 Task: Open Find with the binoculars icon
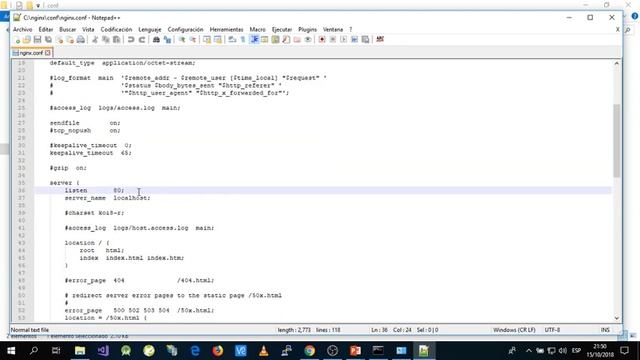point(156,40)
